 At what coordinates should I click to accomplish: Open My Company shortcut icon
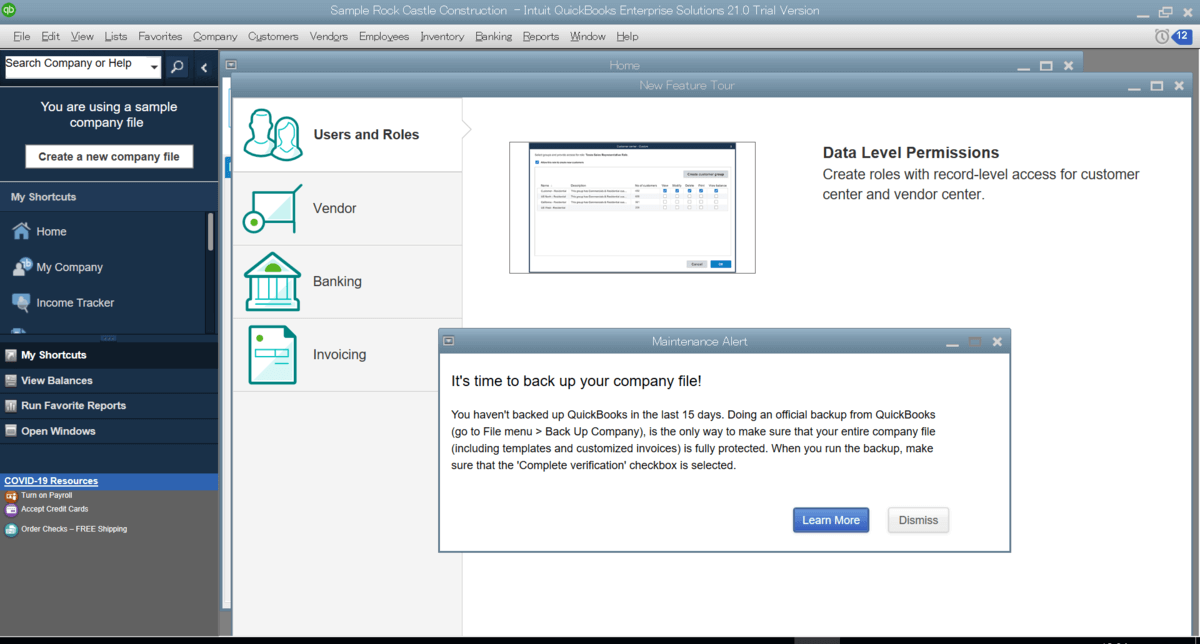pyautogui.click(x=21, y=267)
